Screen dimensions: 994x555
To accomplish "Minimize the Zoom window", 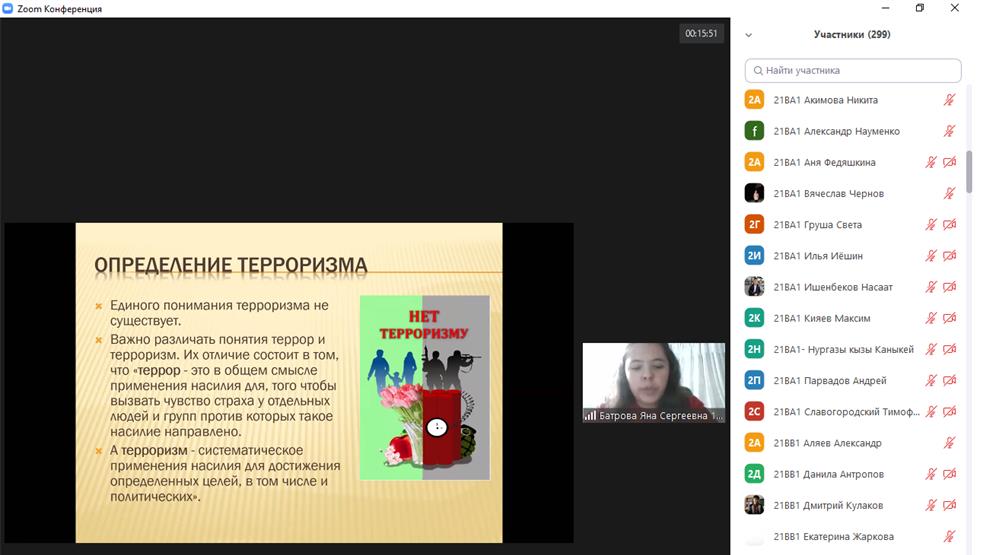I will click(886, 8).
